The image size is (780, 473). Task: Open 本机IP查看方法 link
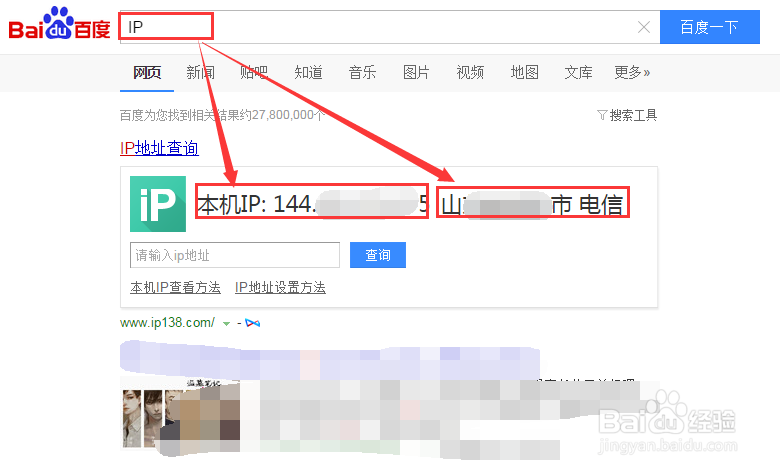(175, 287)
